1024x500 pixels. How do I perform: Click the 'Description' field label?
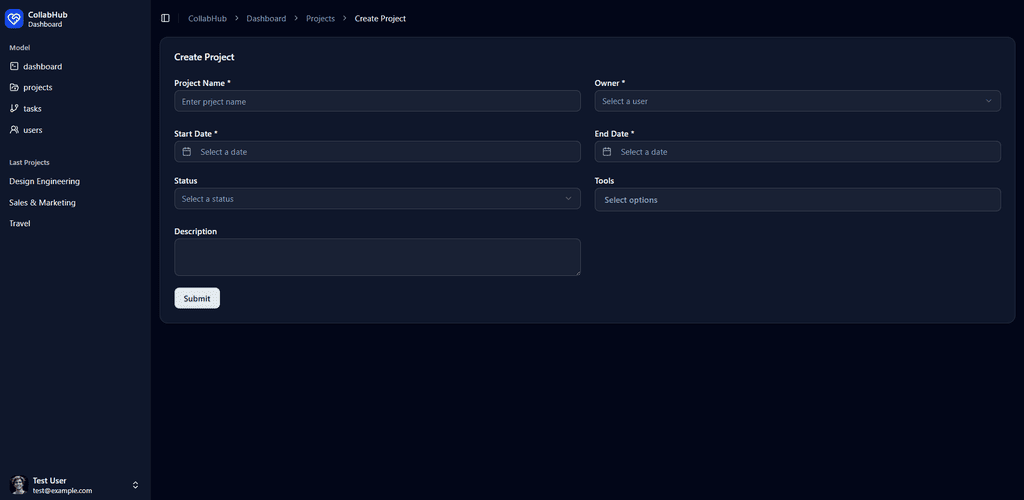pos(195,231)
